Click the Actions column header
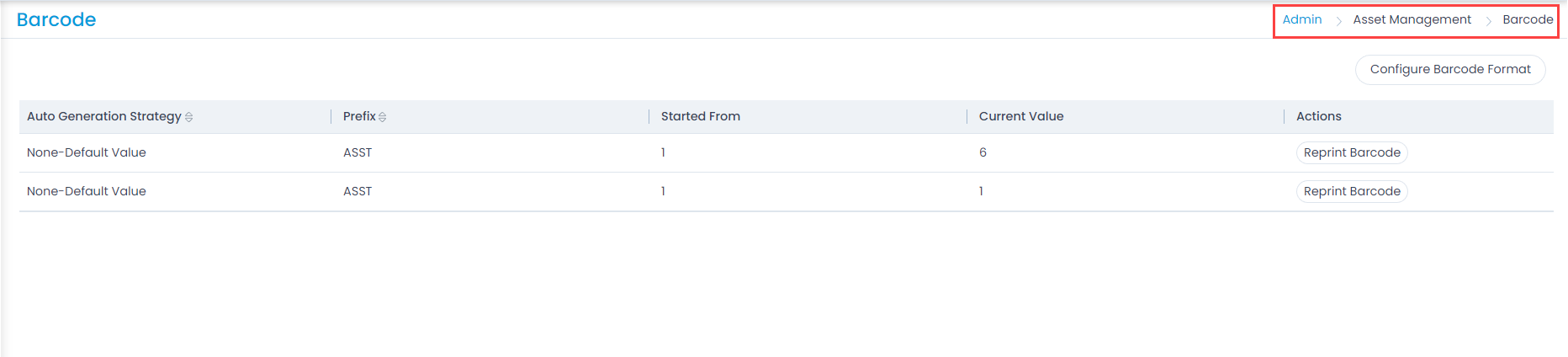The height and width of the screenshot is (357, 1568). tap(1318, 116)
